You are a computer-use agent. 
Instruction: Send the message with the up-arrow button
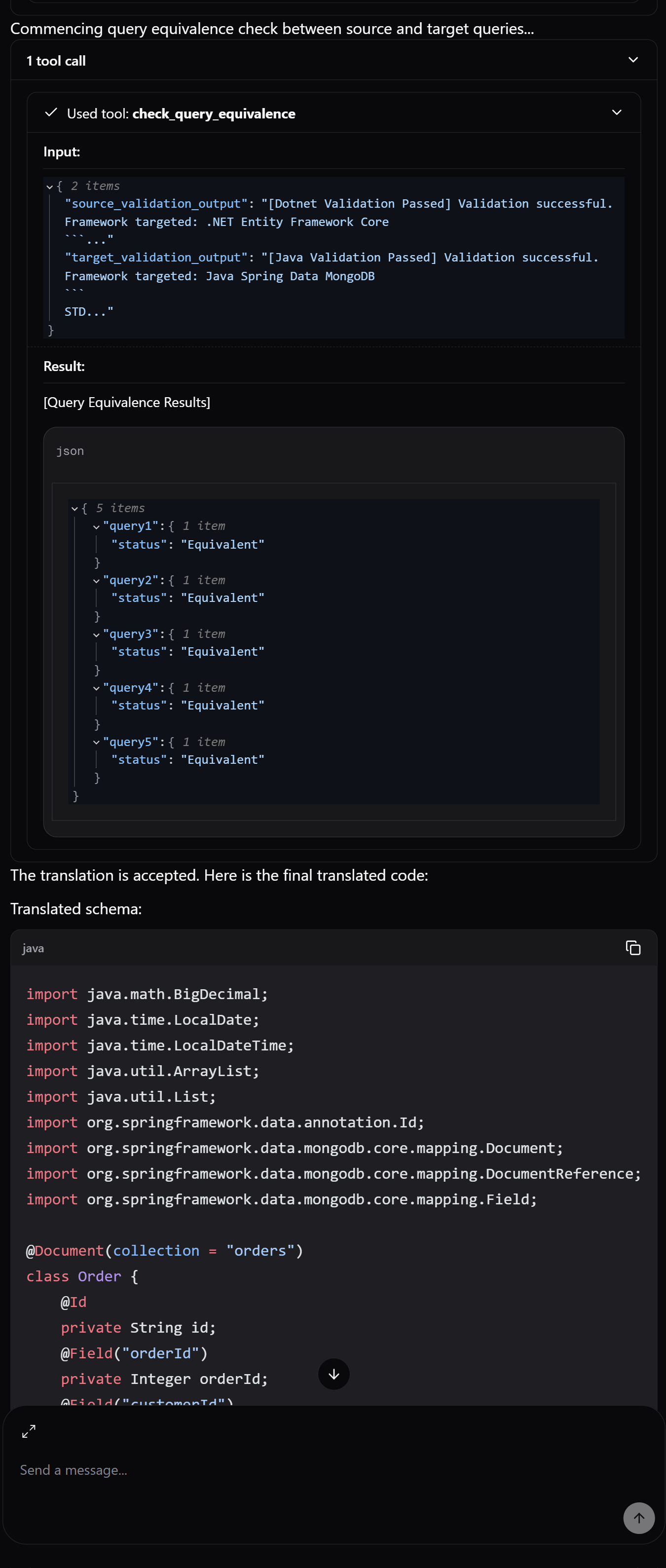coord(638,1518)
